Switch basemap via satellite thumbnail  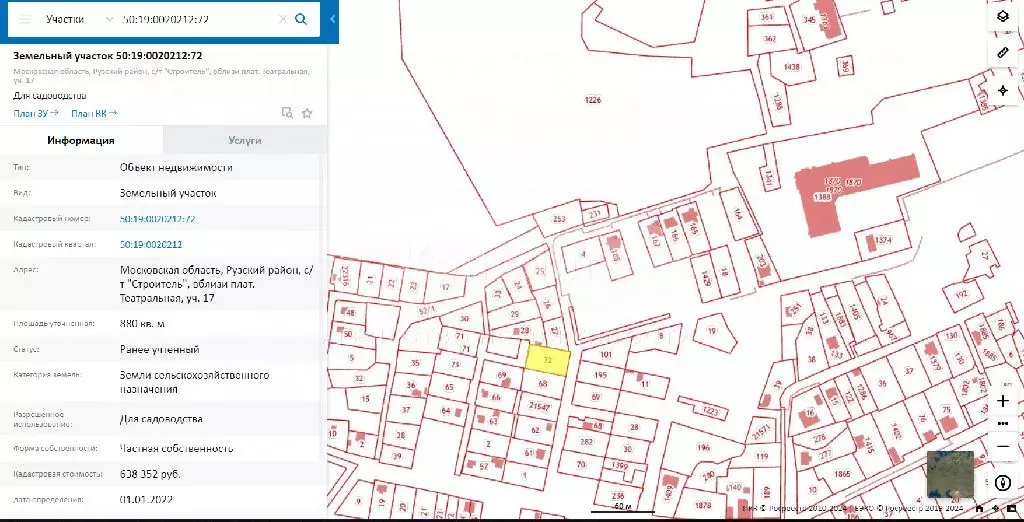click(950, 474)
